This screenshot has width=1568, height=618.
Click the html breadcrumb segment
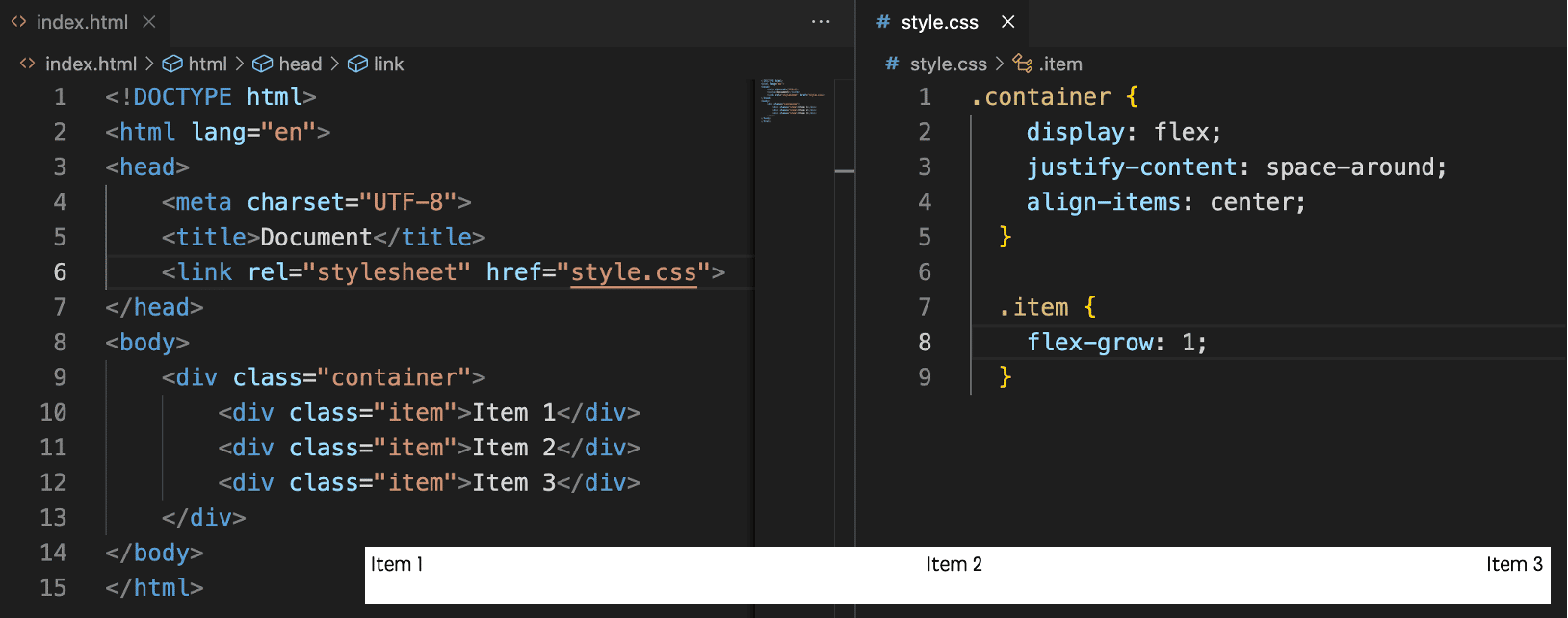pos(207,64)
